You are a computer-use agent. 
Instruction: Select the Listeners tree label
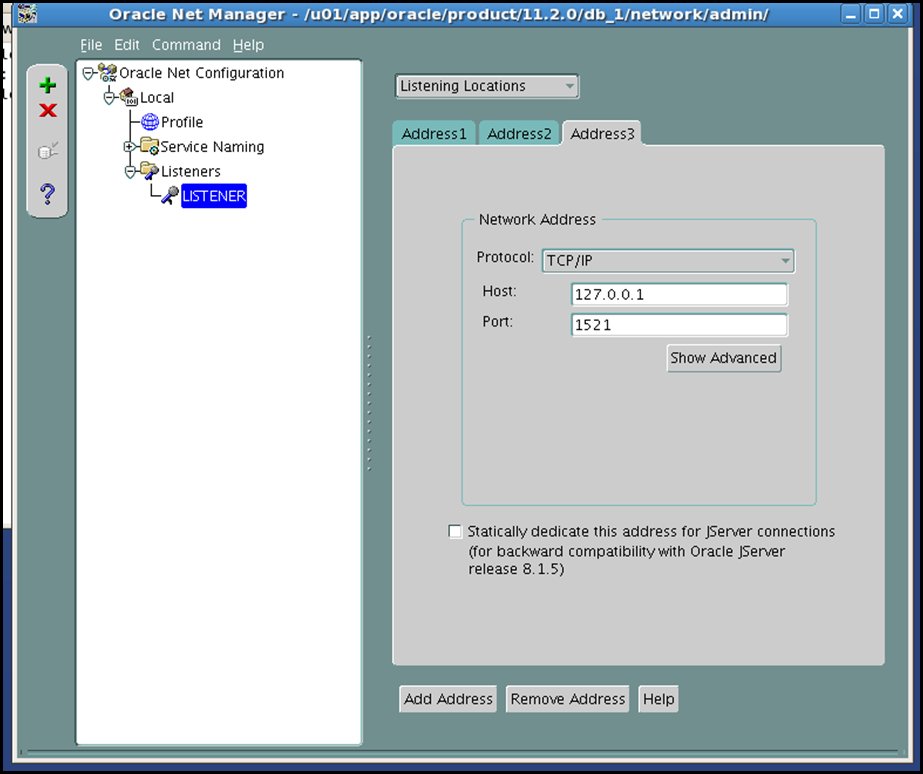(x=191, y=171)
